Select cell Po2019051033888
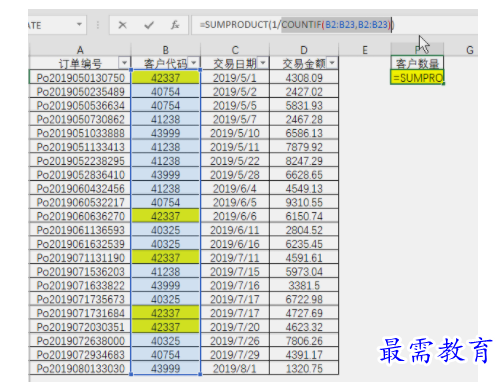The image size is (501, 382). [x=80, y=133]
